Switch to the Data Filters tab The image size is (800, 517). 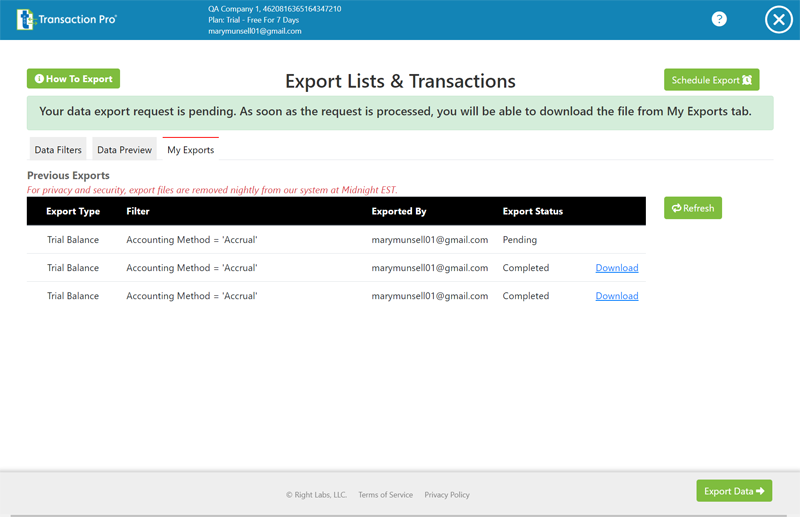click(58, 150)
